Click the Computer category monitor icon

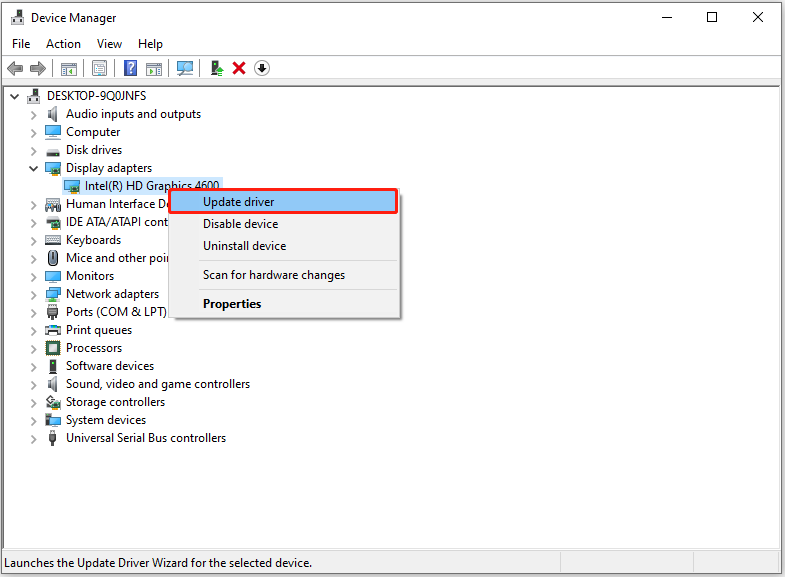coord(53,132)
